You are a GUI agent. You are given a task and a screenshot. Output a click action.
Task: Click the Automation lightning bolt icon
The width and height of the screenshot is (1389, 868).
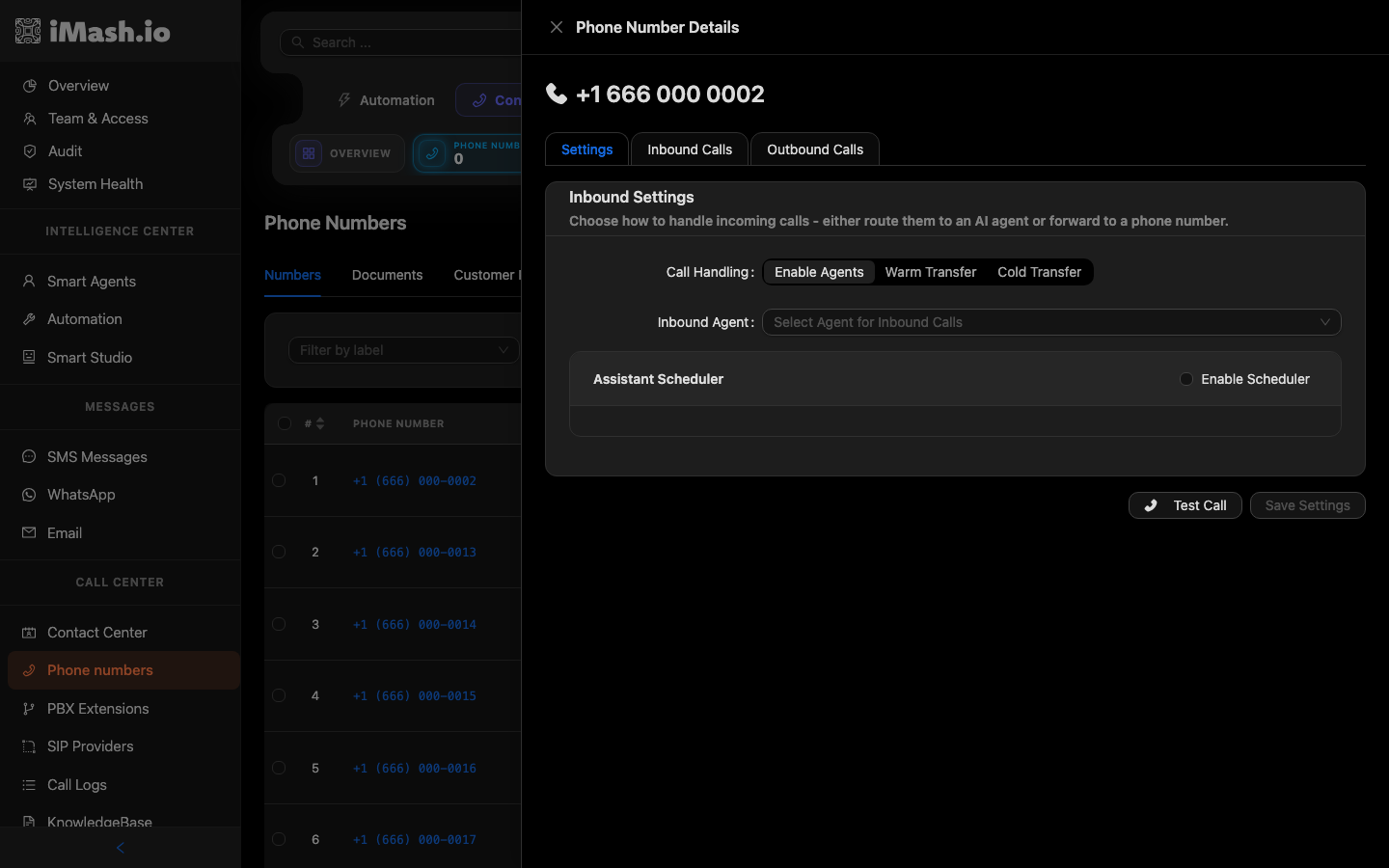point(344,100)
